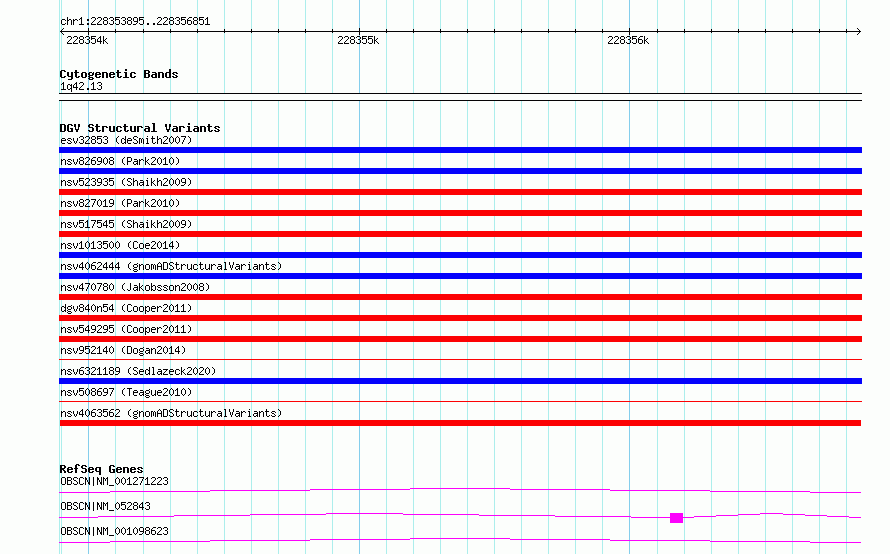Select the blue bar under esv32853
890x554 pixels.
tap(460, 150)
